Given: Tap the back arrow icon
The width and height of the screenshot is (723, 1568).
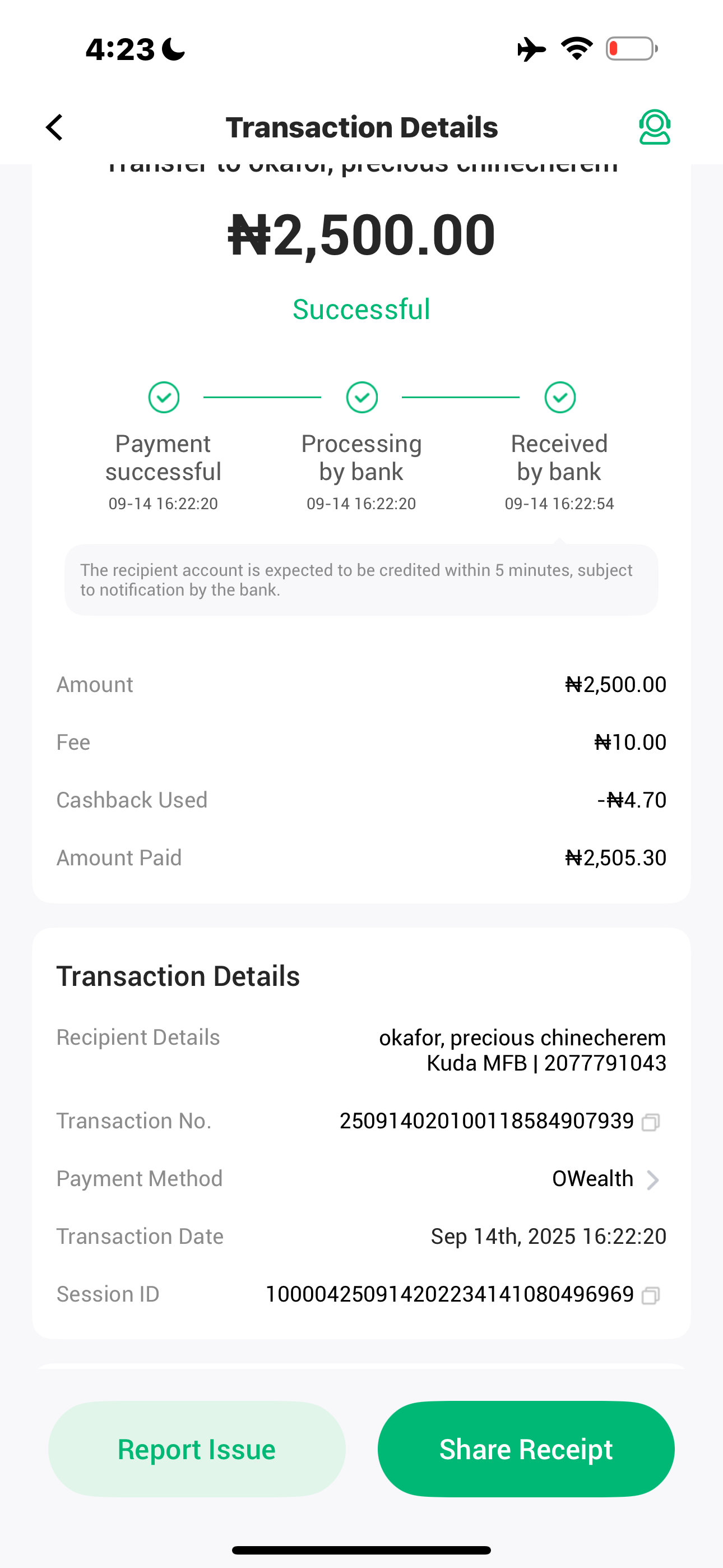Looking at the screenshot, I should pos(55,128).
